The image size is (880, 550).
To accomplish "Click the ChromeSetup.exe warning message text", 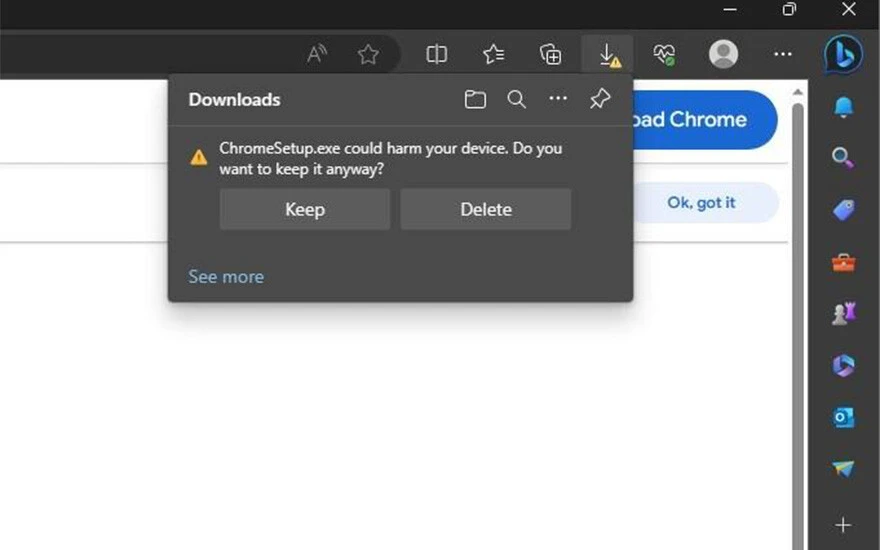I will point(391,158).
